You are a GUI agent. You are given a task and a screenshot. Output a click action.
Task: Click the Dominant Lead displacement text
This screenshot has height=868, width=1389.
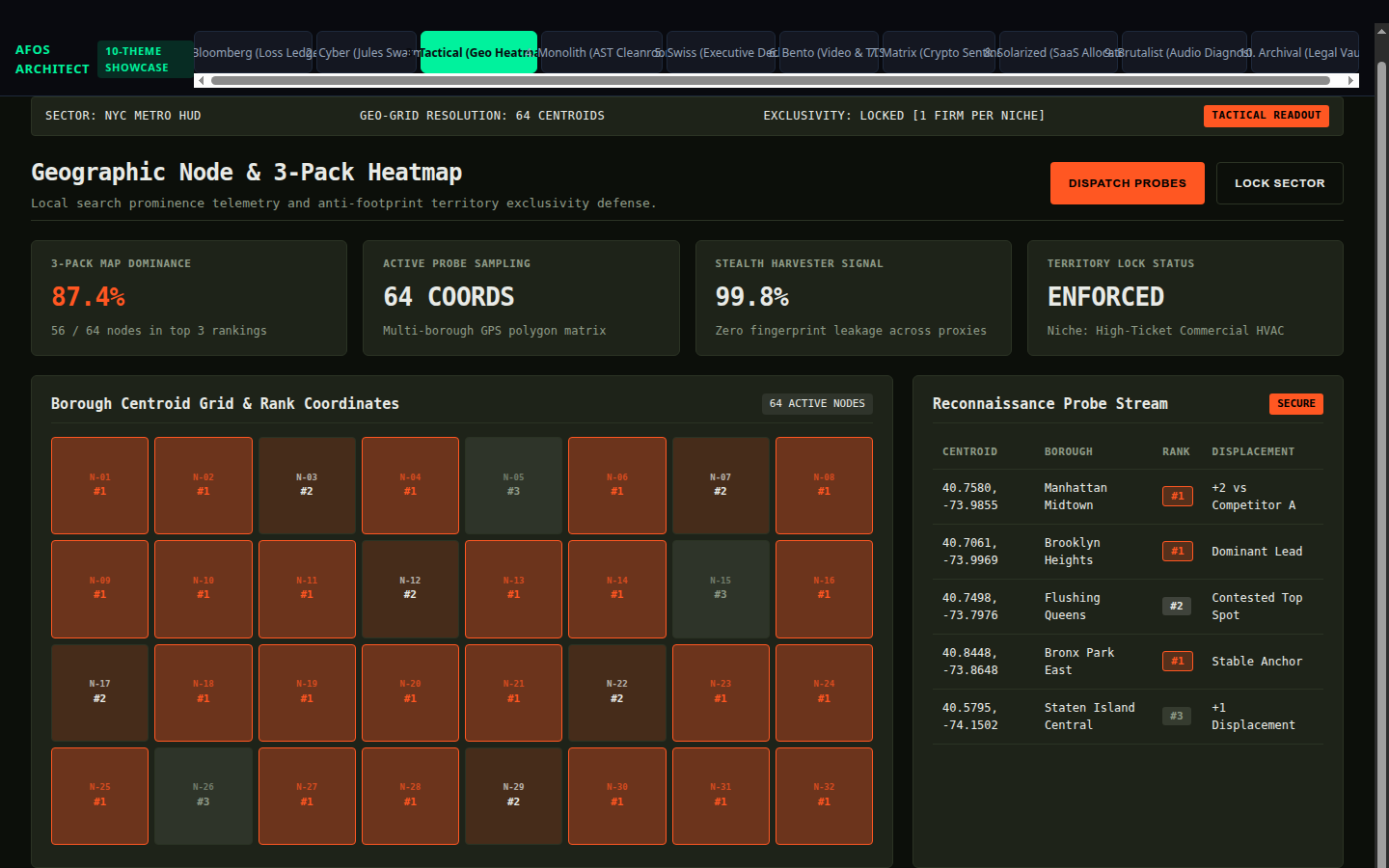tap(1257, 552)
